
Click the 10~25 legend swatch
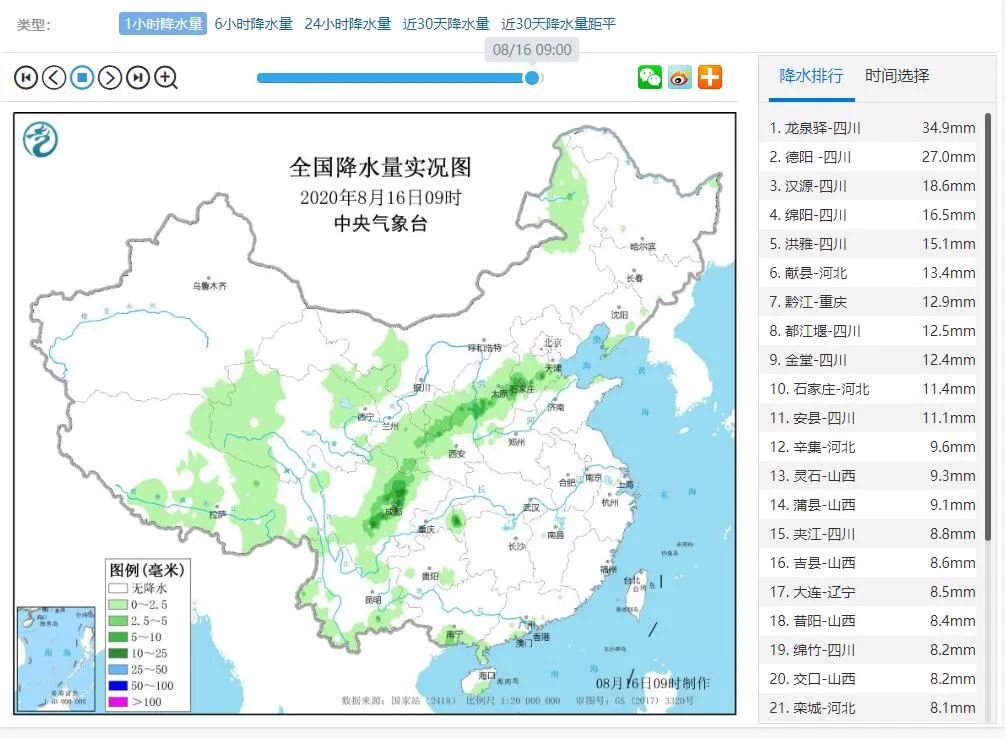(118, 653)
